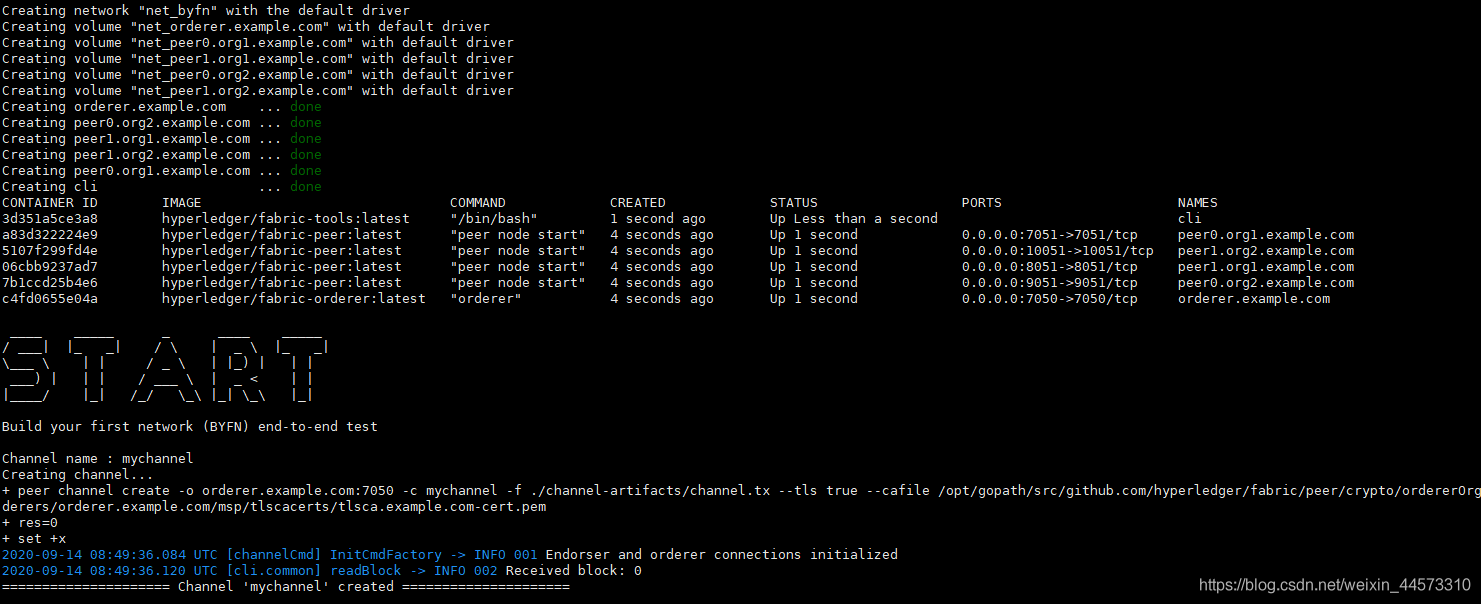
Task: Click the port mapping 0.0.0.0:7051->7051/tcp
Action: tap(1049, 235)
